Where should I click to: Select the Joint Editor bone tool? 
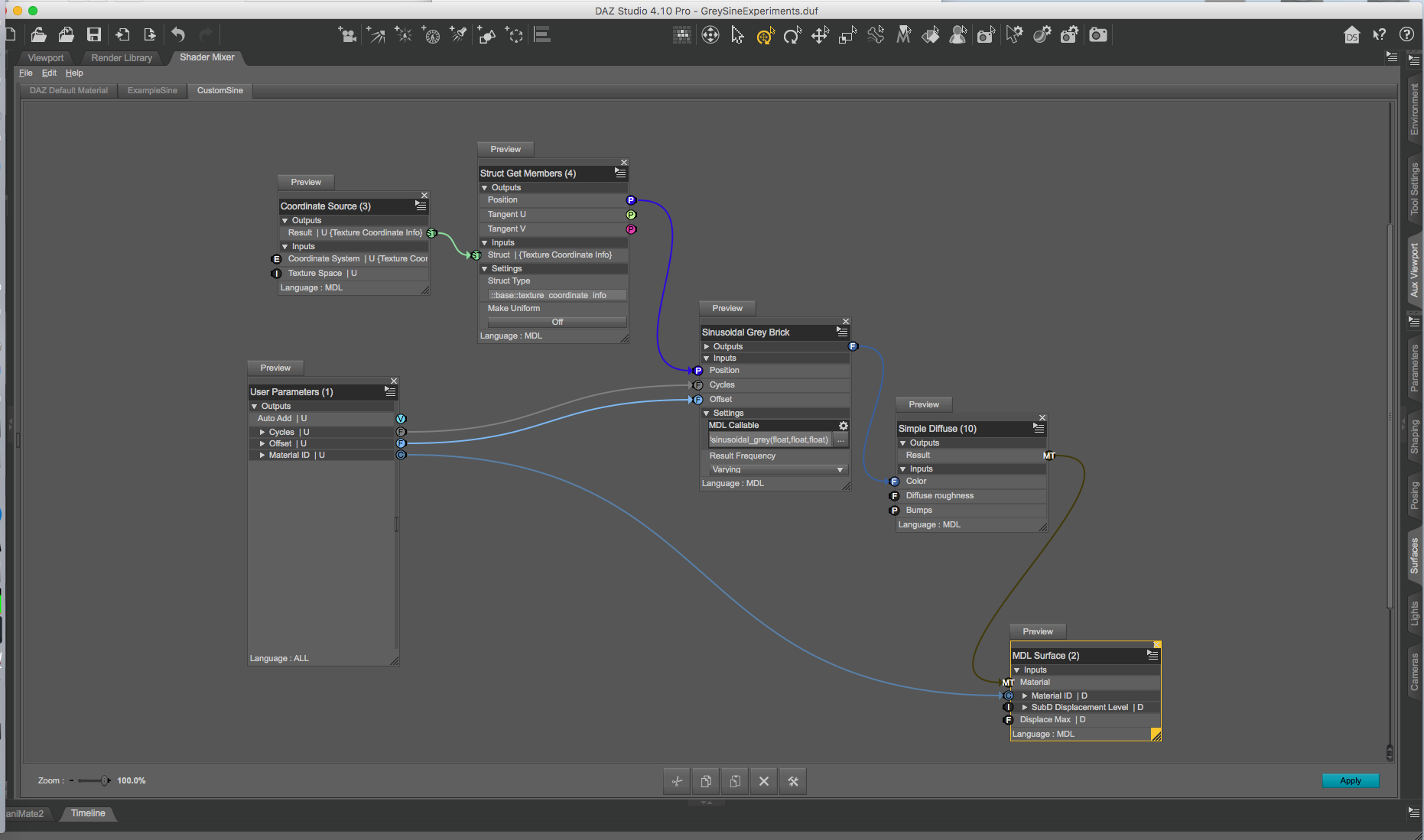tap(875, 34)
